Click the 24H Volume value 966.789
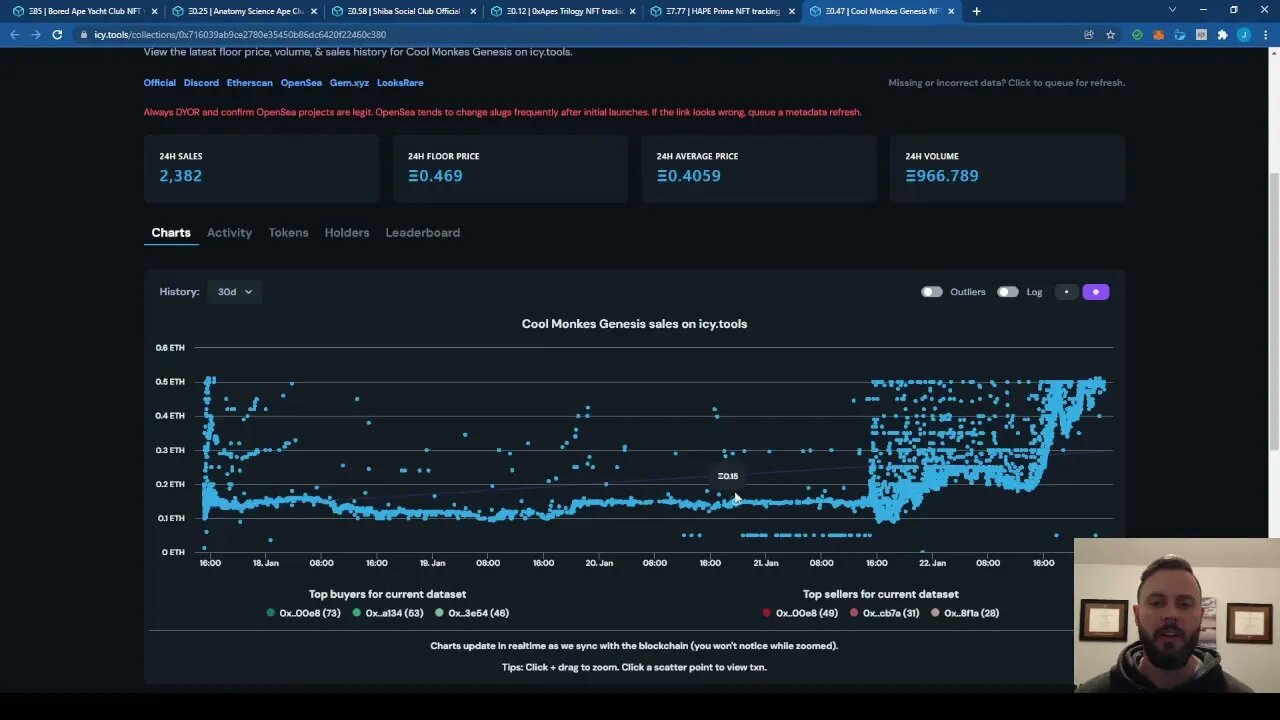This screenshot has width=1280, height=720. 942,176
